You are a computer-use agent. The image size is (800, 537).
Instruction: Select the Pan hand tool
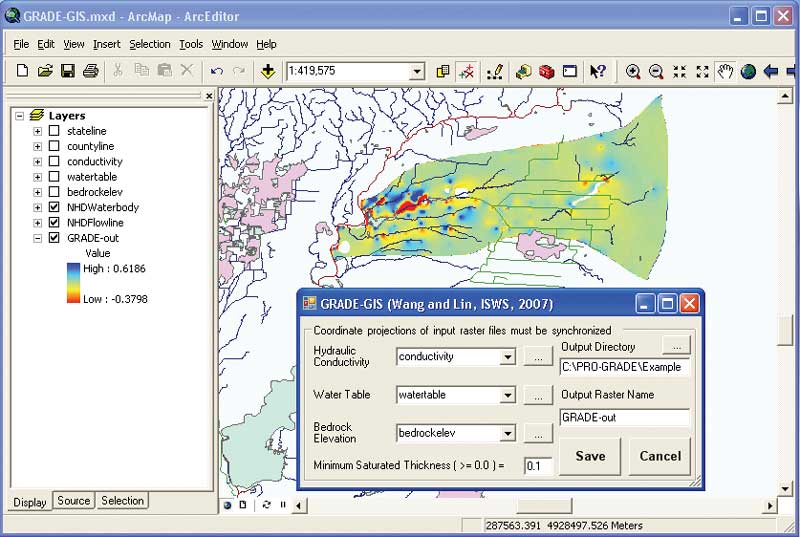coord(725,71)
